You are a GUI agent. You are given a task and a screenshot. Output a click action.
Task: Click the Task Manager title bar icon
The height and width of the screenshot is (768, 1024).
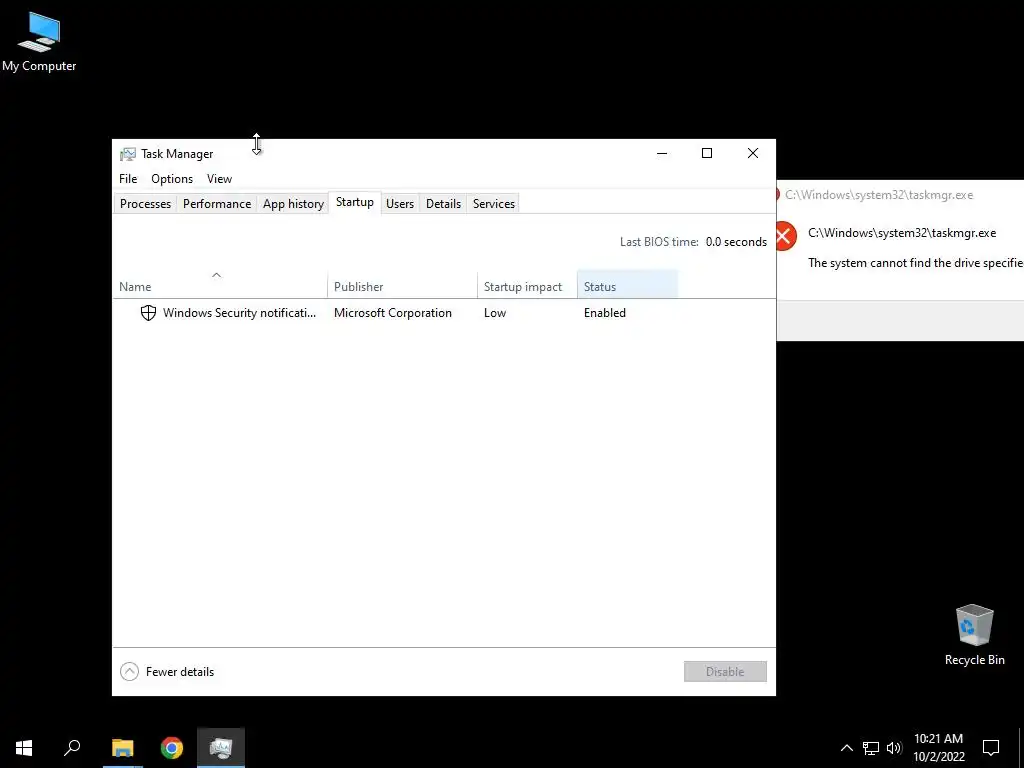point(127,154)
